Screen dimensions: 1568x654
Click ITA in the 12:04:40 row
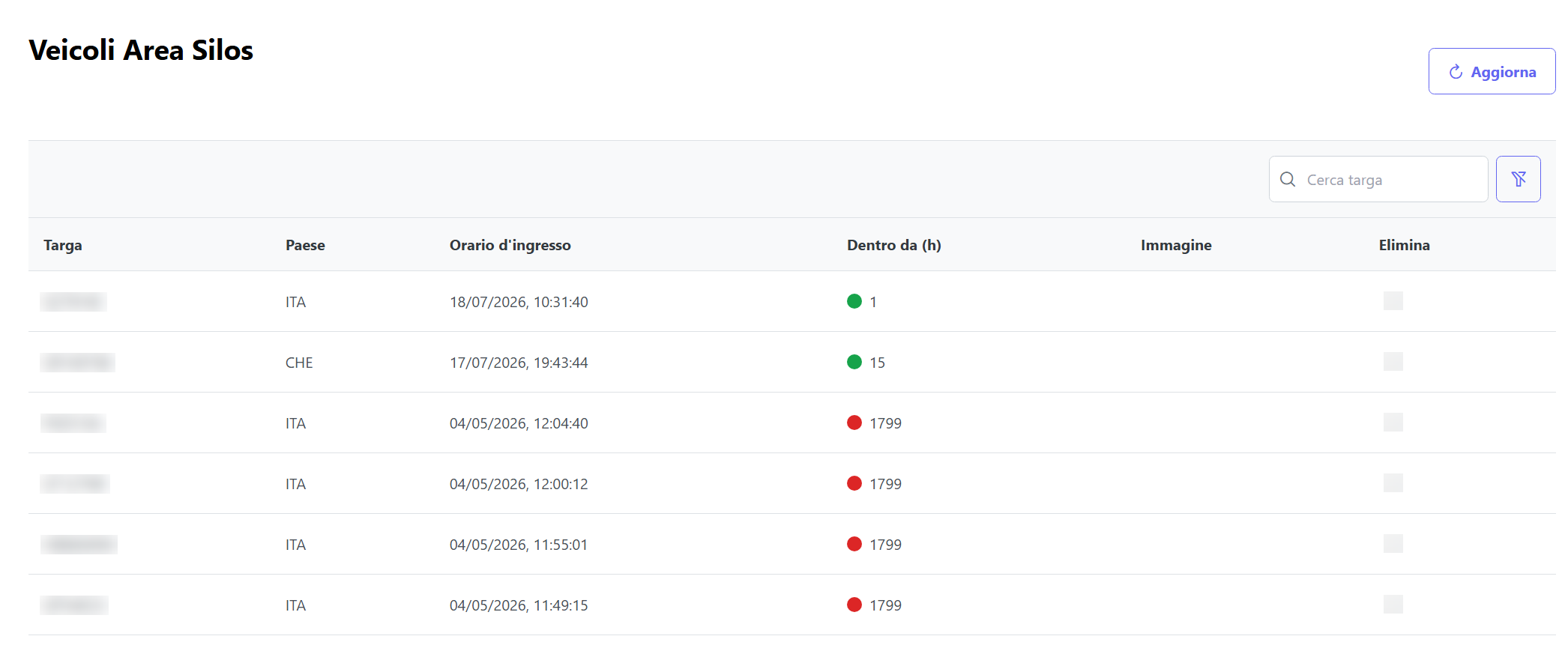click(x=295, y=423)
